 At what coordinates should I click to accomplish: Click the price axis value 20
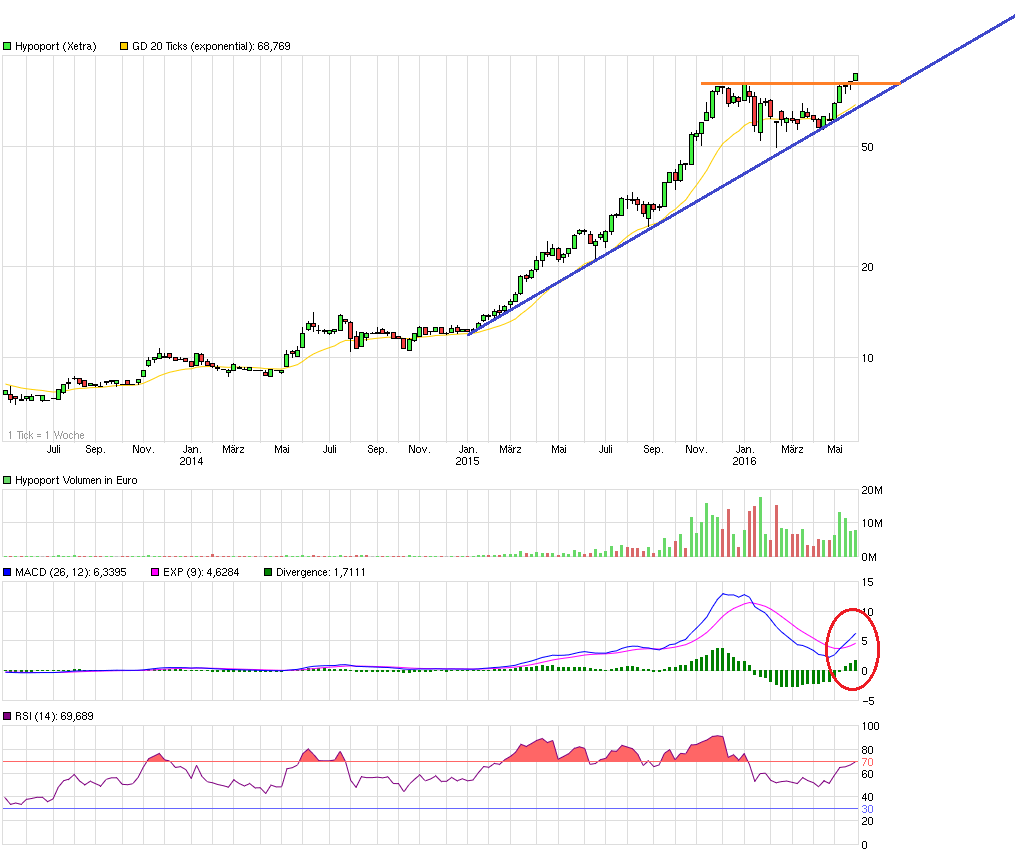point(867,267)
